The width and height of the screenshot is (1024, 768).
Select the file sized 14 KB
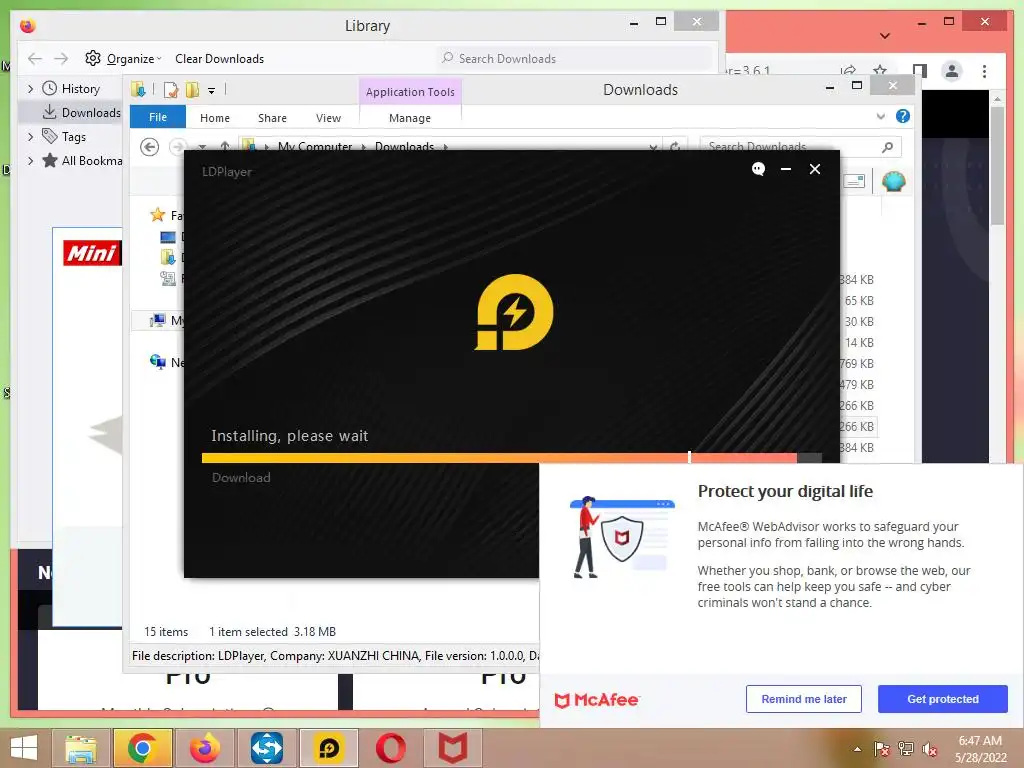pos(859,342)
